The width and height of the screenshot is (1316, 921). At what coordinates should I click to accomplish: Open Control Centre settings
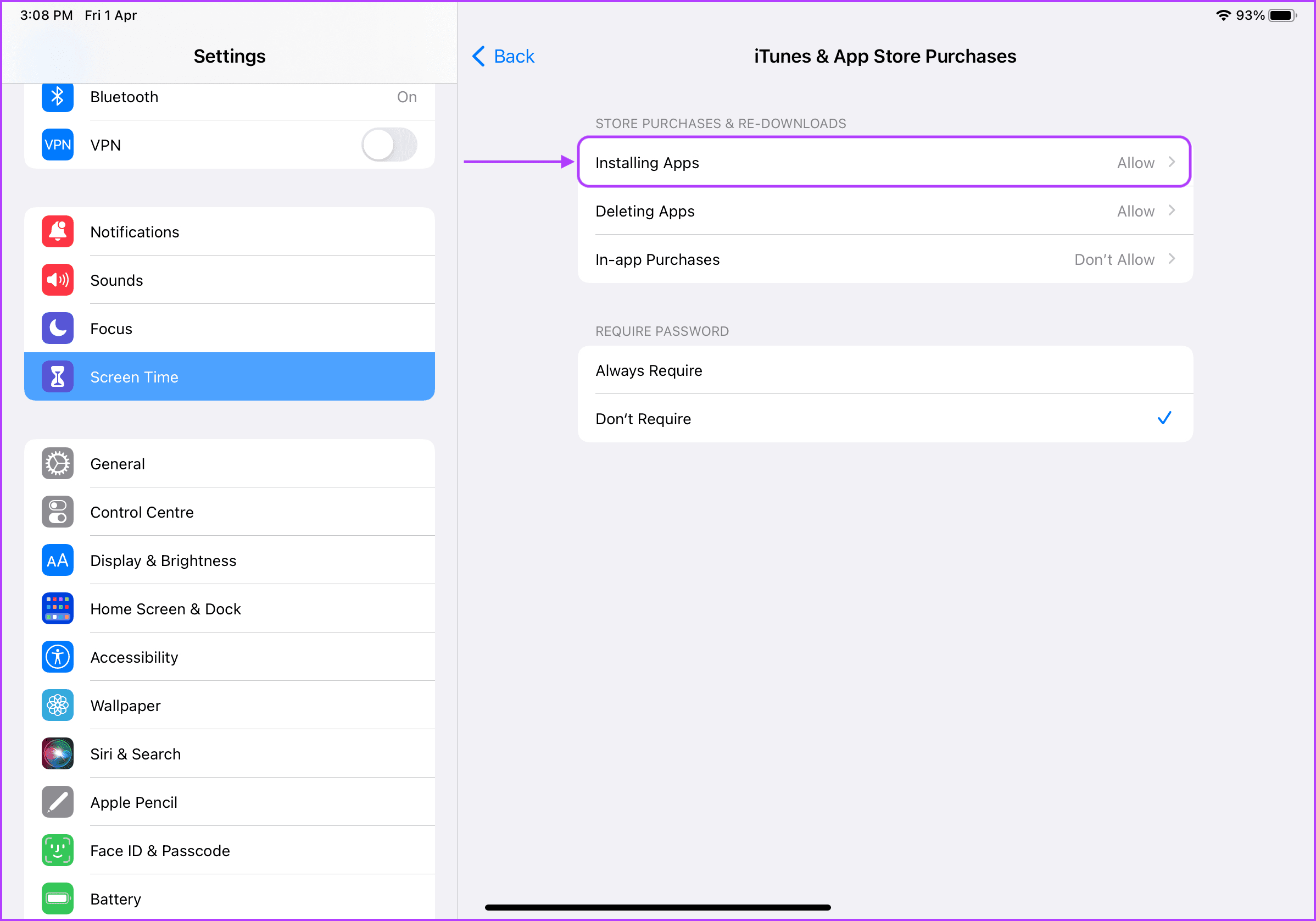[141, 512]
